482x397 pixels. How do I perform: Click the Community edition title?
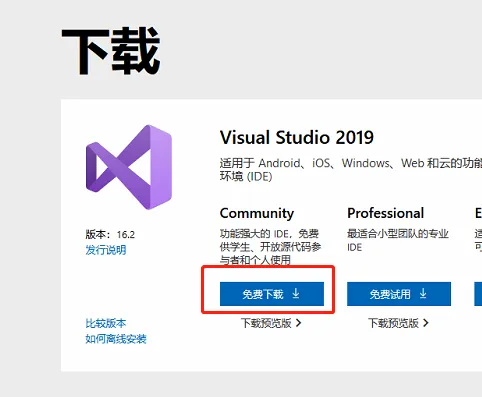click(x=257, y=213)
